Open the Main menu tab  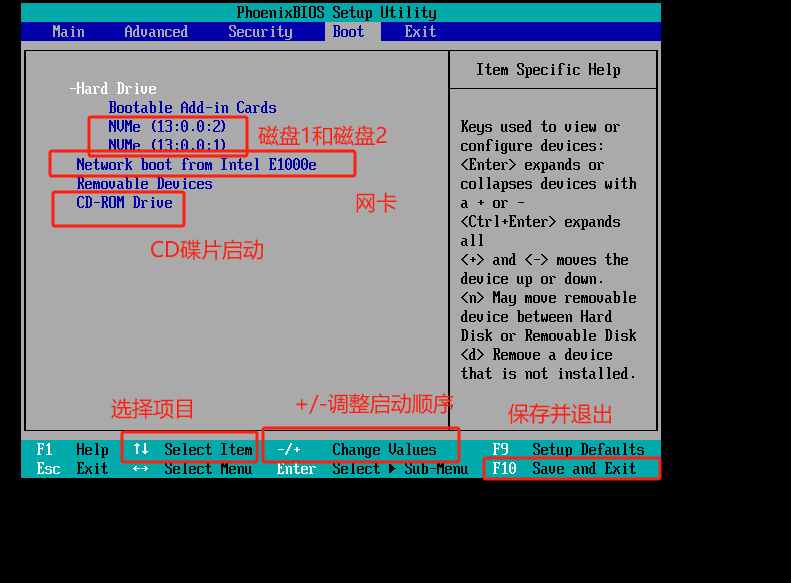(x=68, y=32)
